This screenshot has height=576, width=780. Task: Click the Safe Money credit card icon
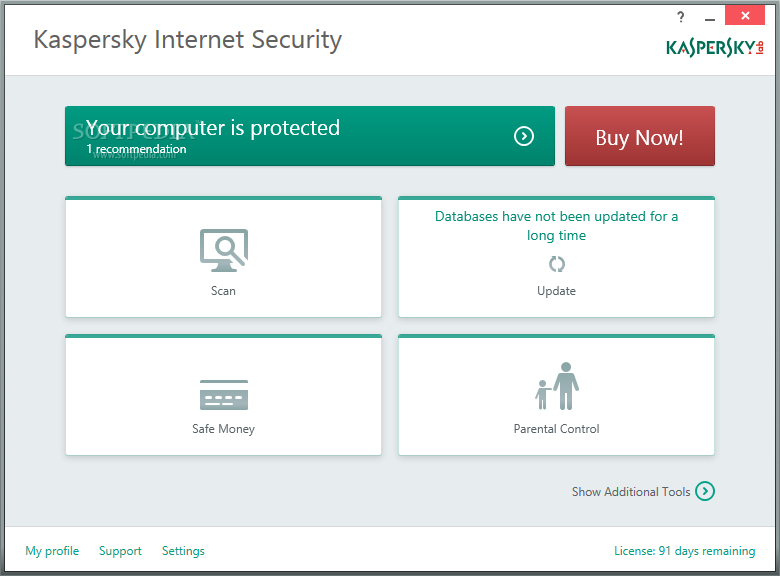223,395
